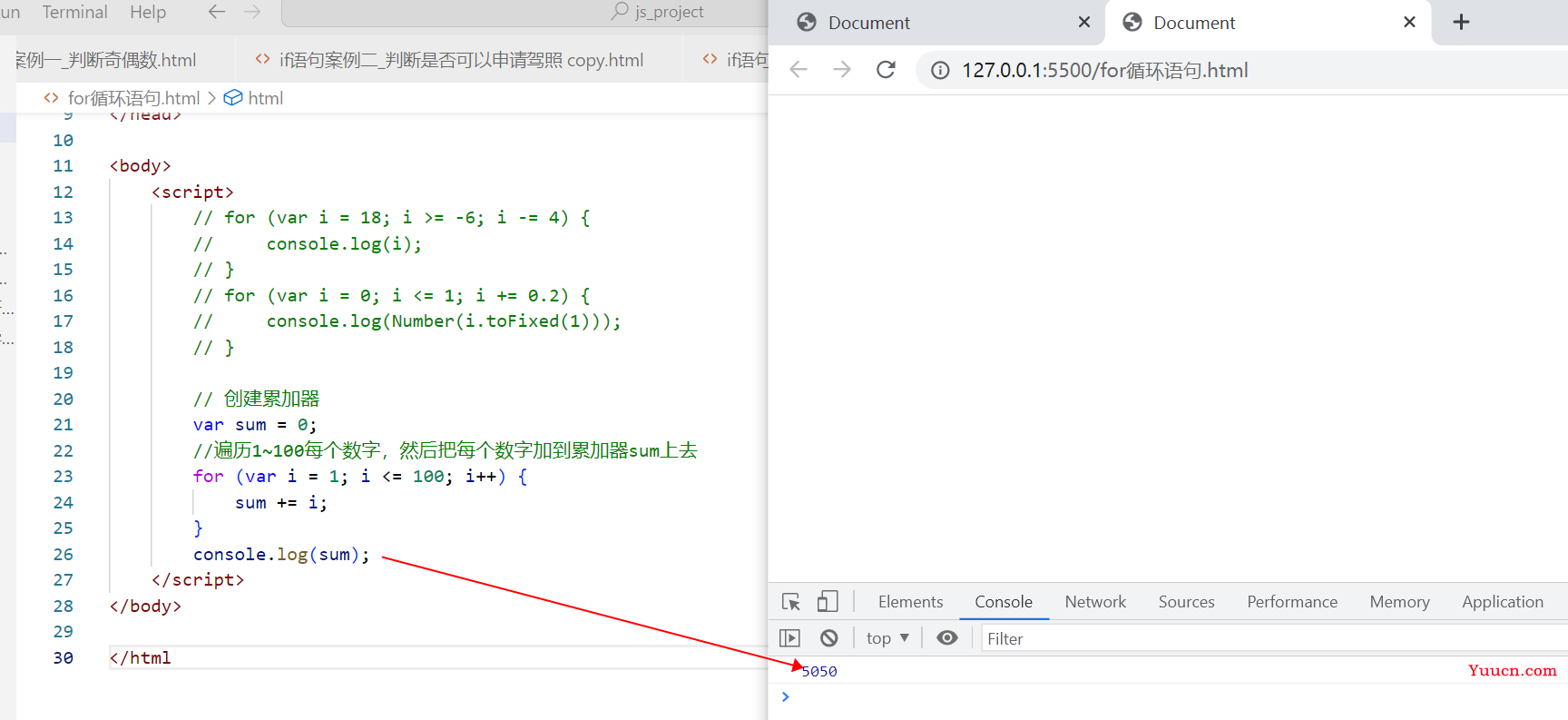Show the console sidebar panel icon
The image size is (1568, 720).
(x=790, y=638)
